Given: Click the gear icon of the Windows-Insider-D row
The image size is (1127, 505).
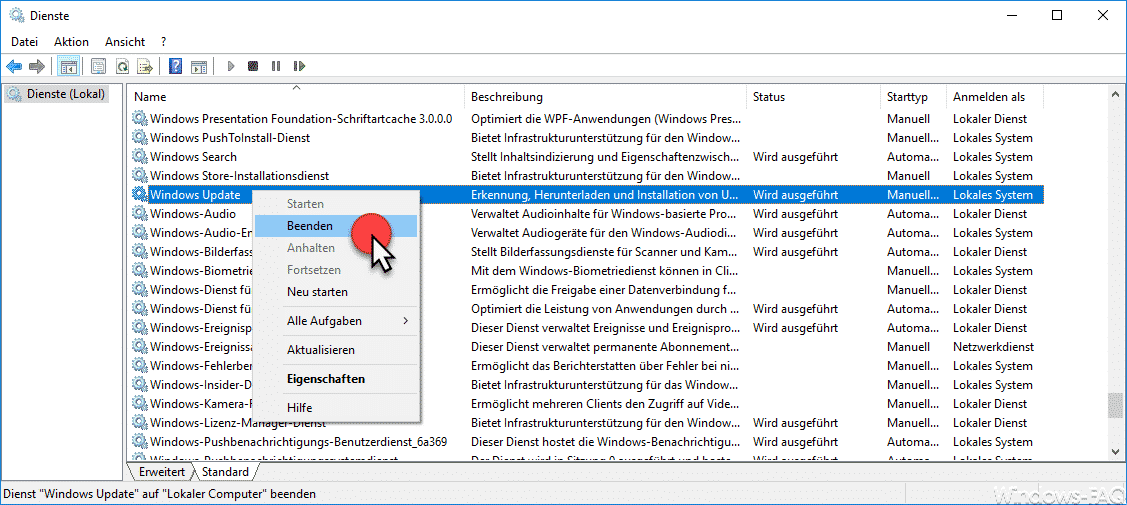Looking at the screenshot, I should coord(140,384).
